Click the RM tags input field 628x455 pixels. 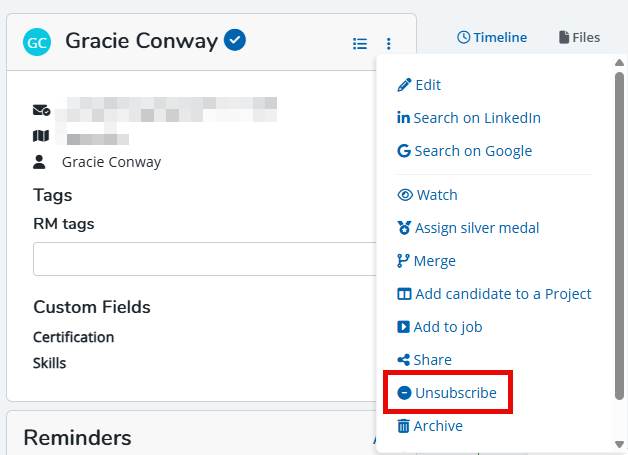click(205, 259)
